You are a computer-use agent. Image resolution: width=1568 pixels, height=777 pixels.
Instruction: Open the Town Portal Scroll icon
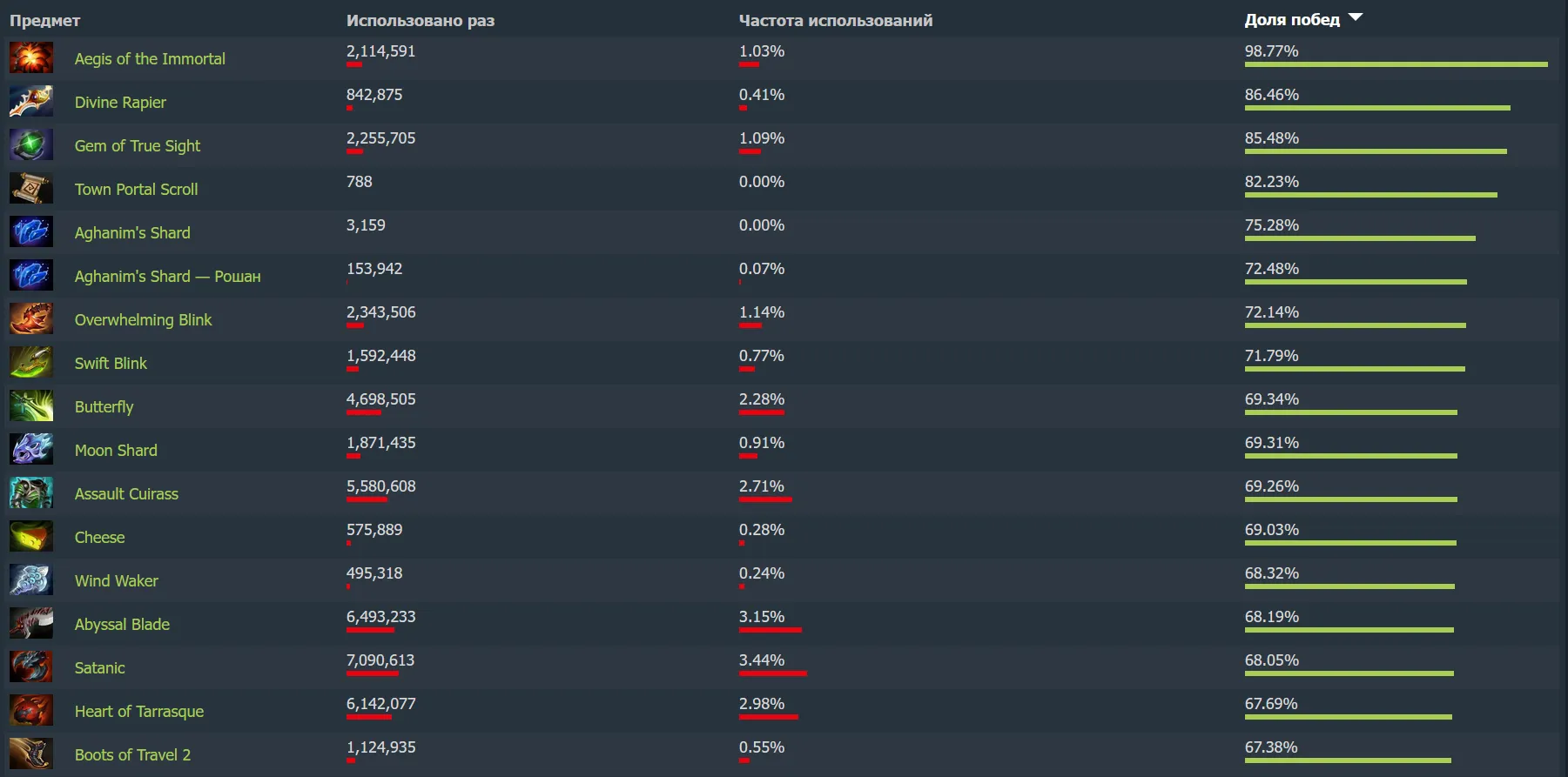pyautogui.click(x=31, y=188)
